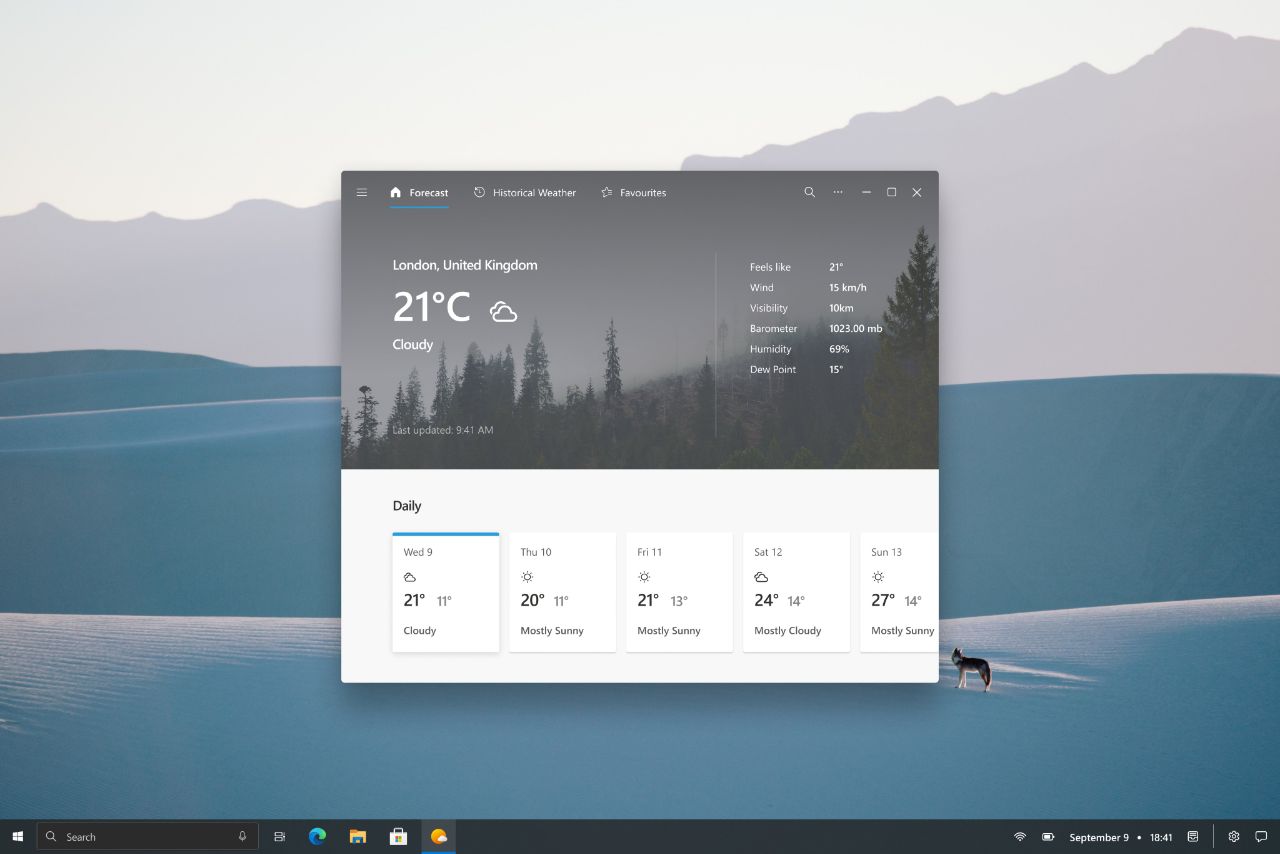The height and width of the screenshot is (854, 1280).
Task: Minimize the Weather window
Action: [866, 193]
